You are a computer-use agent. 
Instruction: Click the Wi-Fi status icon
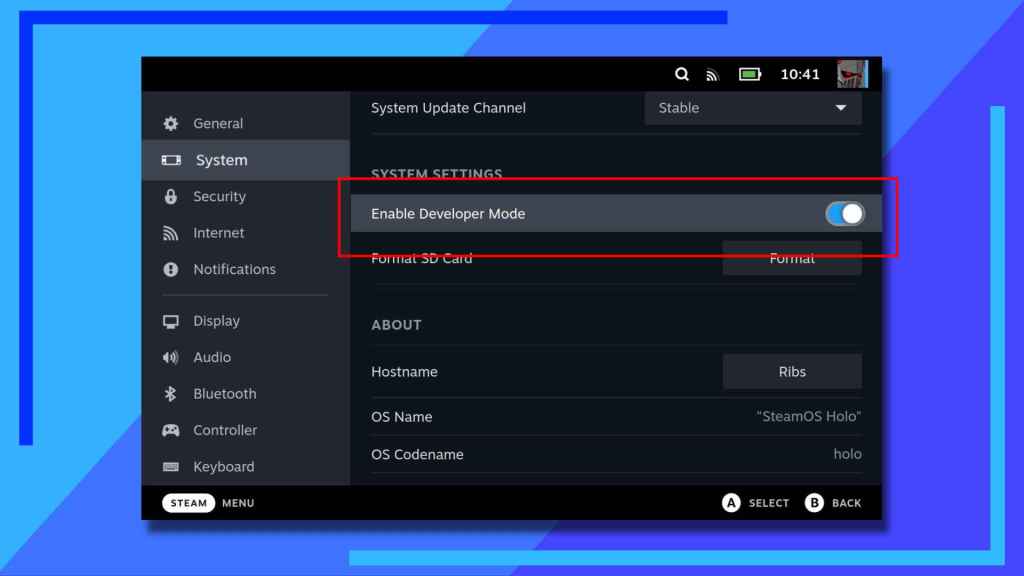click(712, 75)
